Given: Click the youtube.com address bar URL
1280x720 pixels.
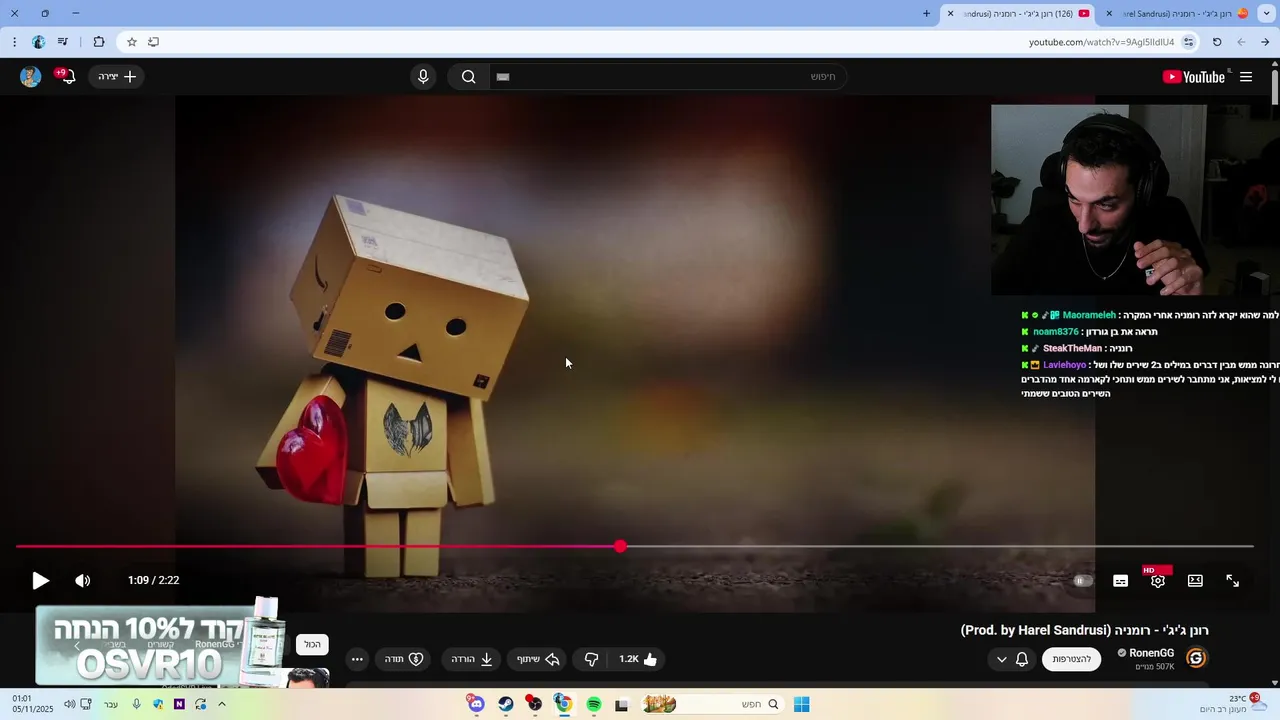Looking at the screenshot, I should (1101, 42).
